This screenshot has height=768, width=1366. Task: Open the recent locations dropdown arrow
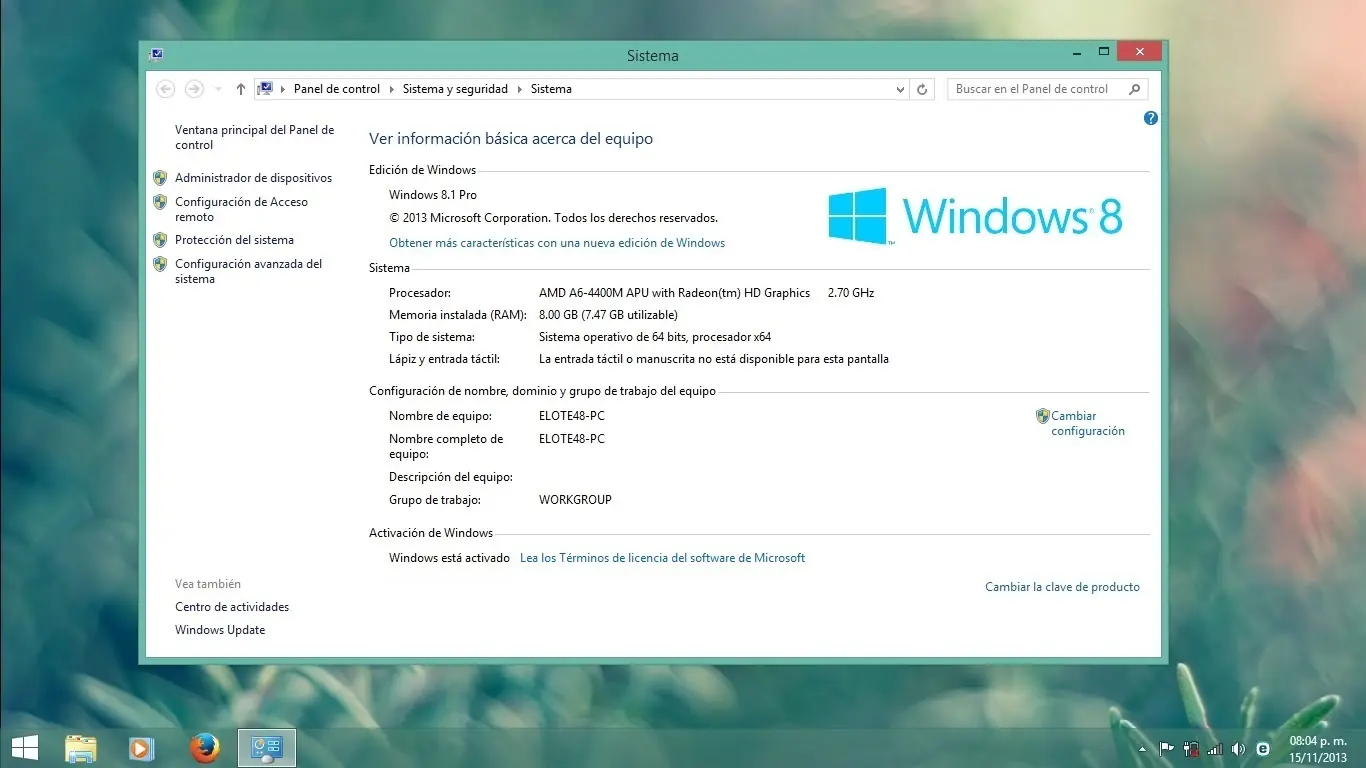pyautogui.click(x=218, y=89)
